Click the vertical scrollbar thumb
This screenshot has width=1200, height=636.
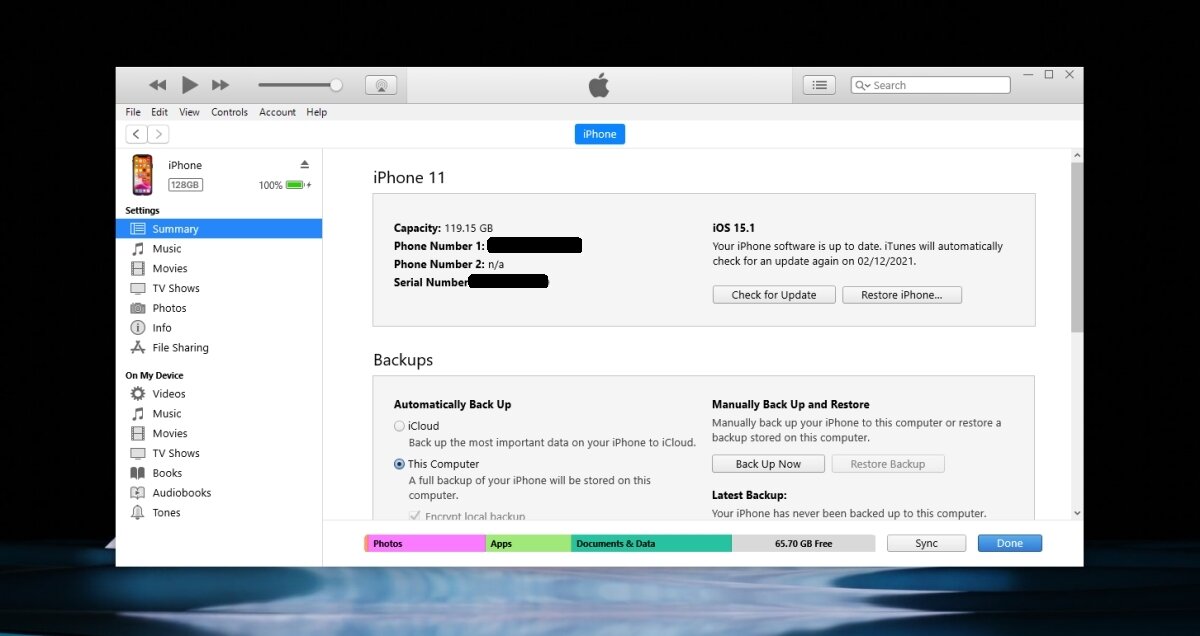(x=1077, y=247)
